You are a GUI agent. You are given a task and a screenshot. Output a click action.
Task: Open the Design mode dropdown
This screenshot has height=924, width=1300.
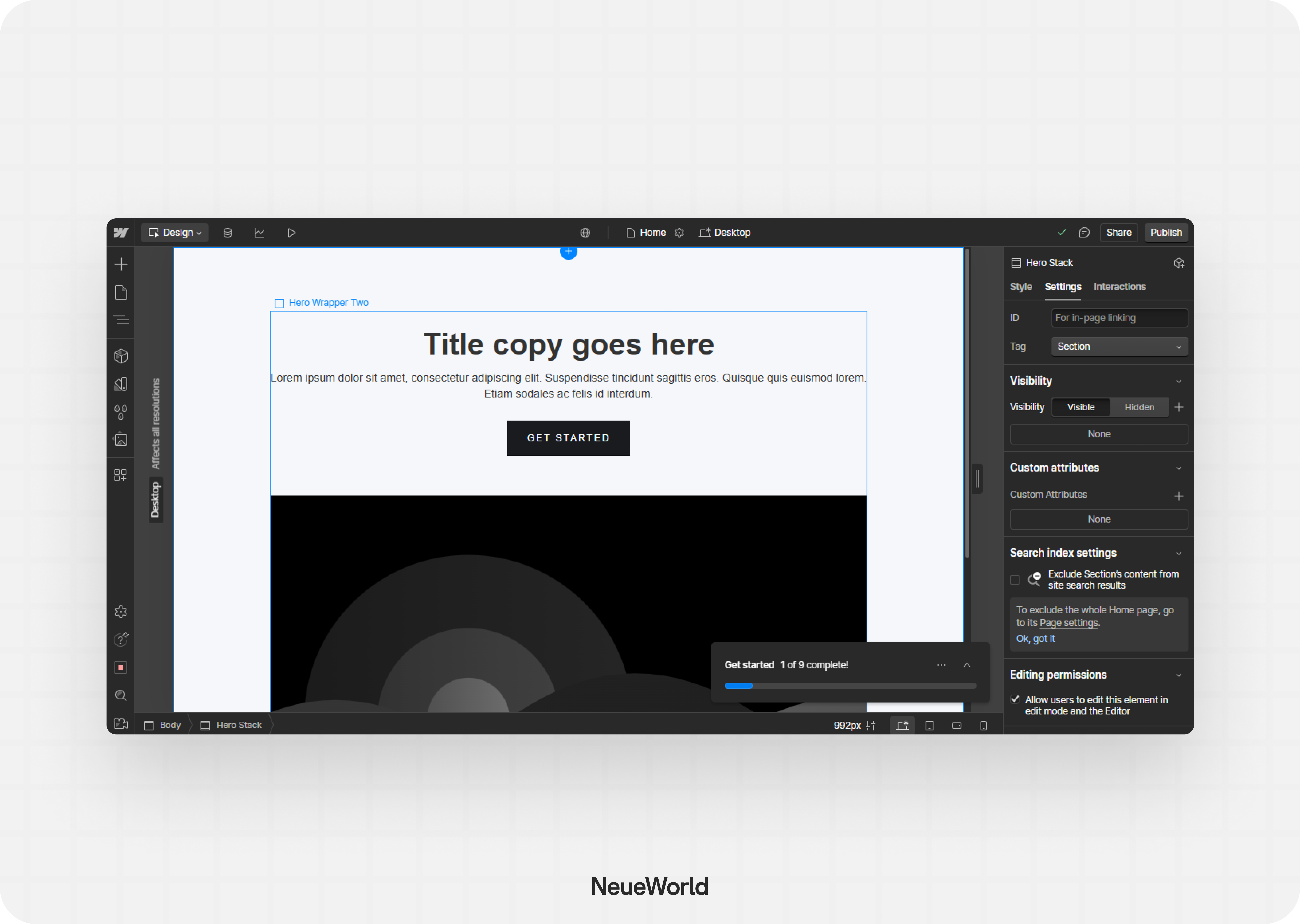pyautogui.click(x=175, y=233)
